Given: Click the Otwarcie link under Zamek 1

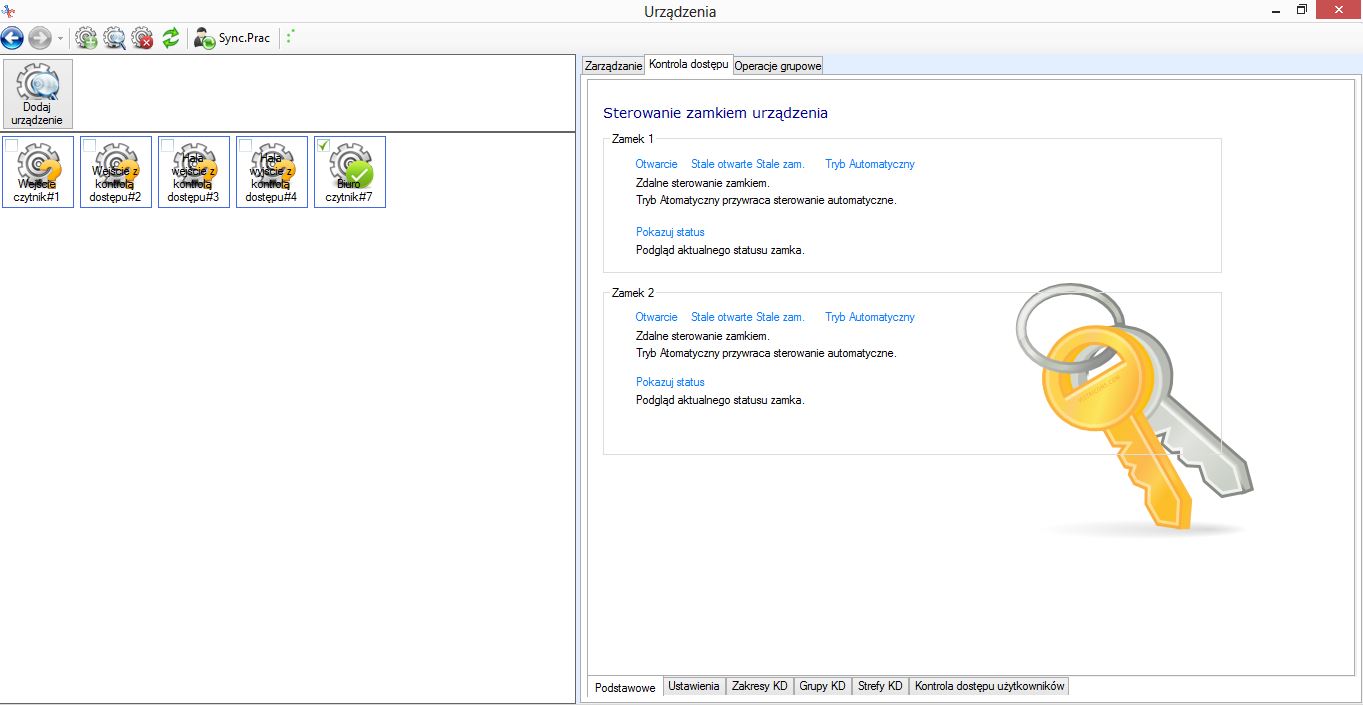Looking at the screenshot, I should click(656, 164).
